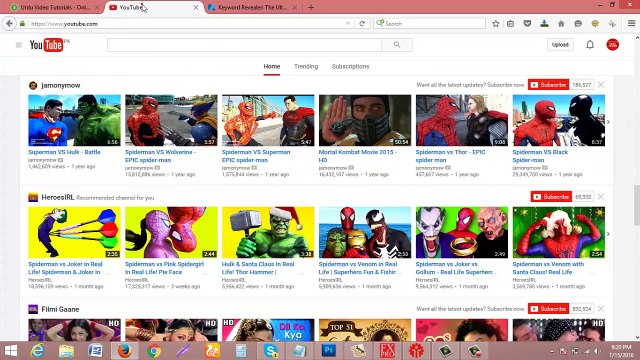Viewport: 640px width, 360px height.
Task: Play Spiderman vs Joker darts thumbnail
Action: [x=74, y=232]
